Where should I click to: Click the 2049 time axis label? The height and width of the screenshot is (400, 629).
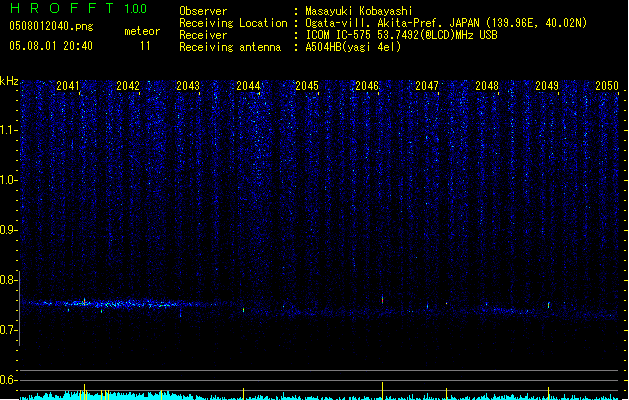(547, 85)
